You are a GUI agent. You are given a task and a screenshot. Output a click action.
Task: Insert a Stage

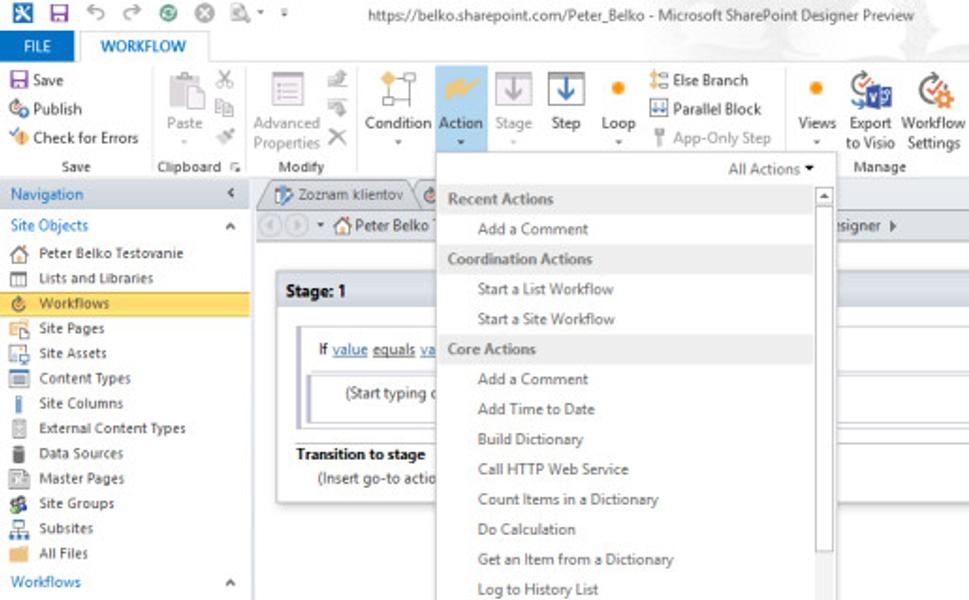point(514,108)
